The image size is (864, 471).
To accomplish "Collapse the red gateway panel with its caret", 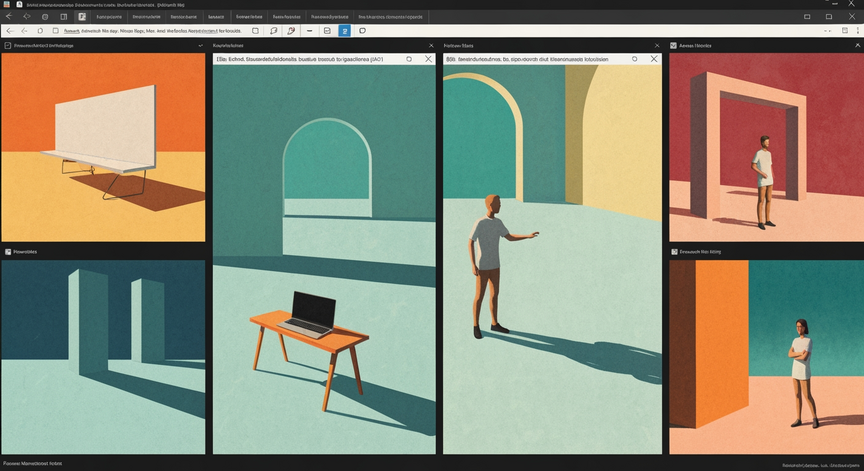I will (x=857, y=46).
